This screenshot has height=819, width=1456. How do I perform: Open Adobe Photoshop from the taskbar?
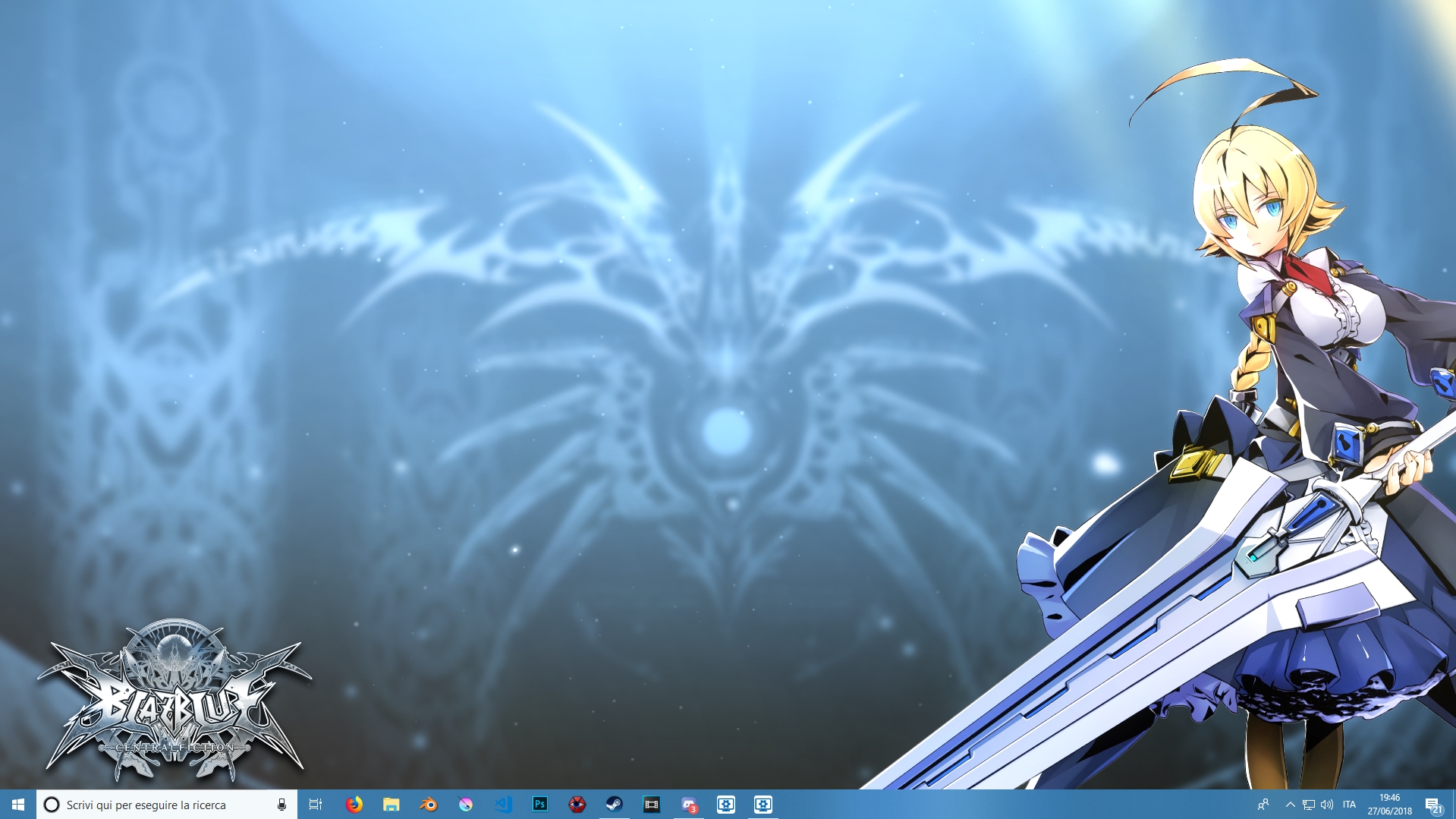click(x=539, y=805)
